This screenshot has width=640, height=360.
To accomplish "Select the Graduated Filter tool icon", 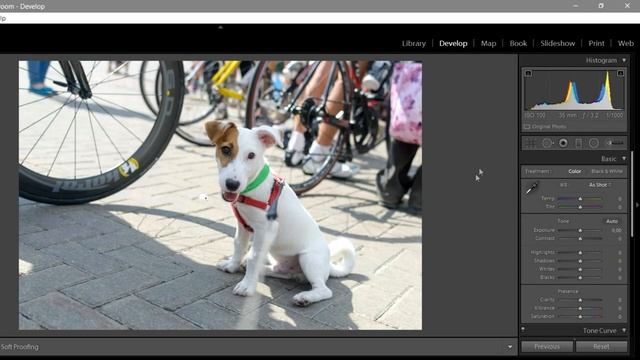I will [578, 143].
